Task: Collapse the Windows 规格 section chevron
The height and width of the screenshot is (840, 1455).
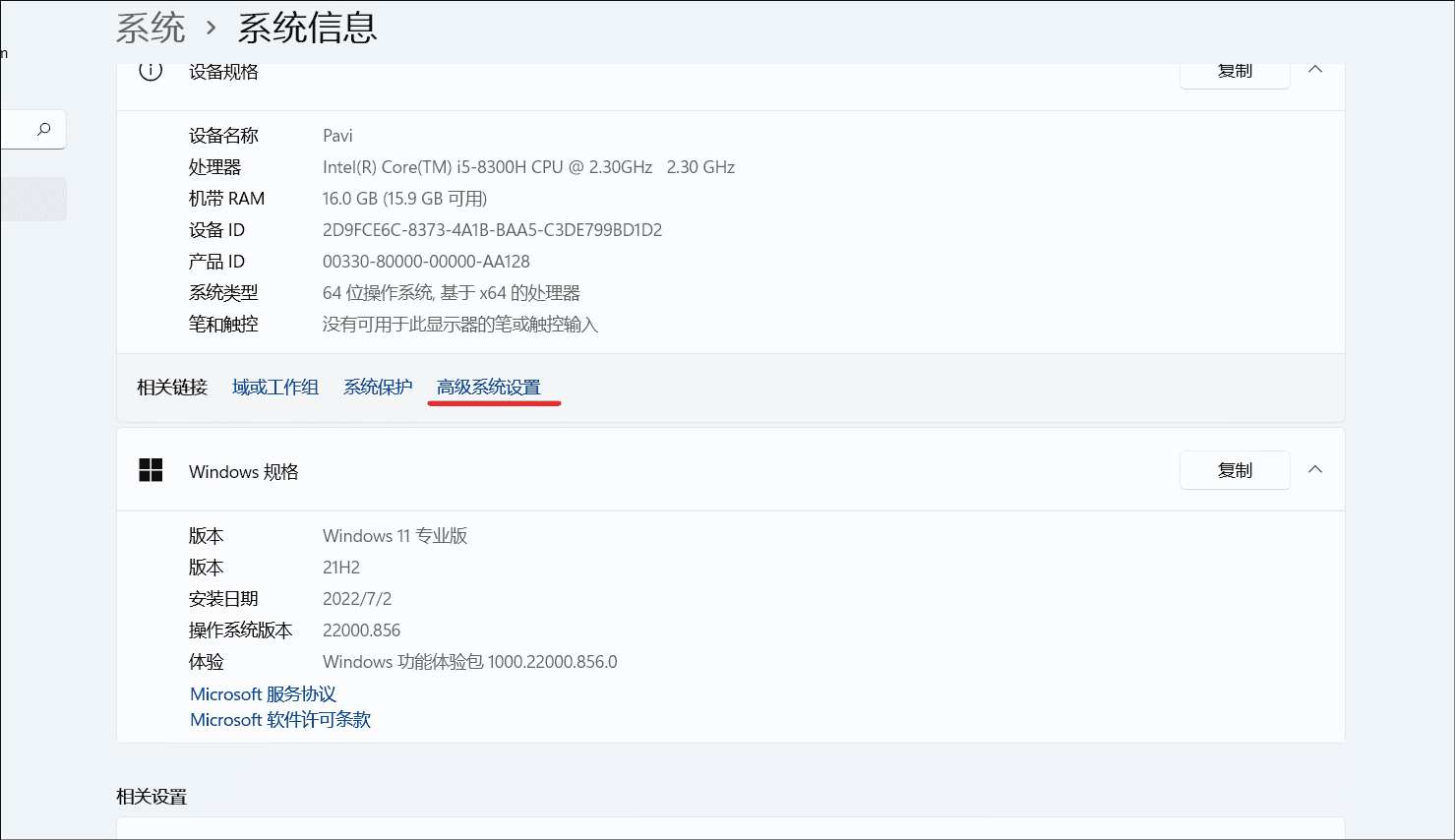Action: (x=1315, y=470)
